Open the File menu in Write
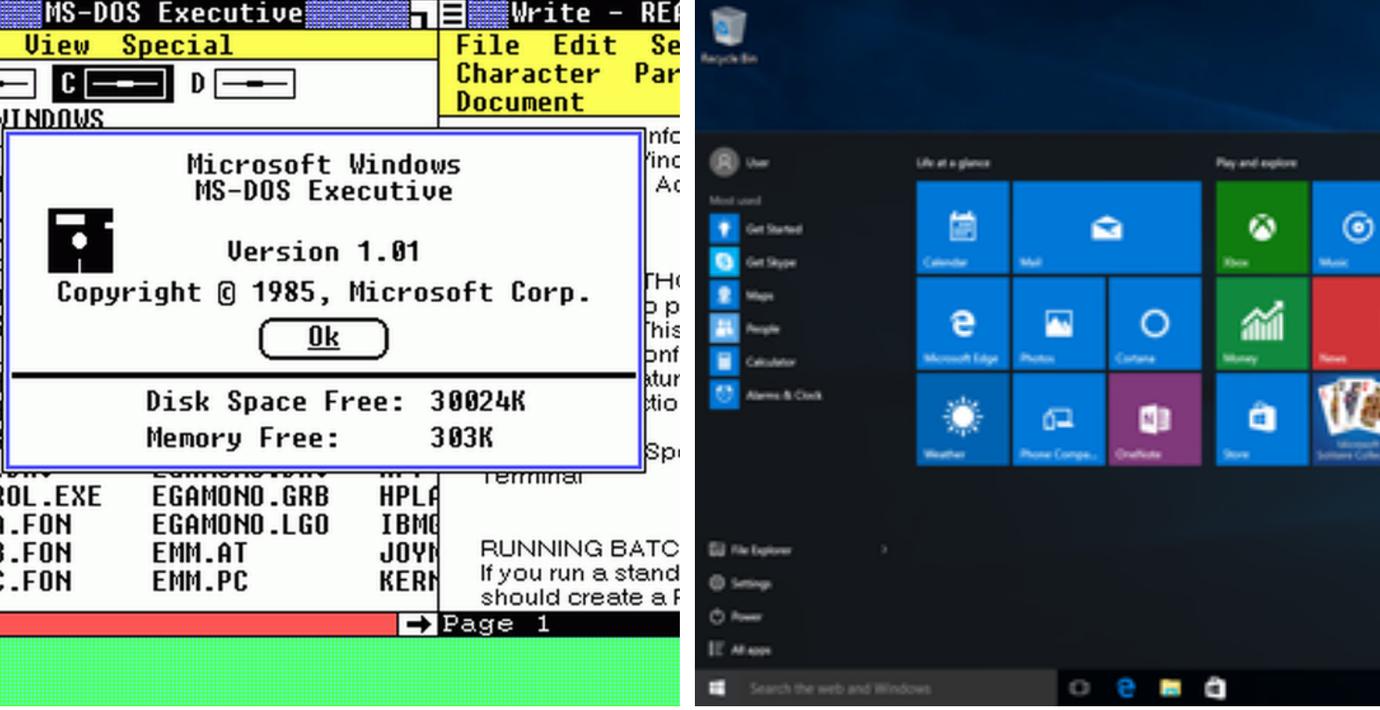The image size is (1380, 710). point(487,45)
